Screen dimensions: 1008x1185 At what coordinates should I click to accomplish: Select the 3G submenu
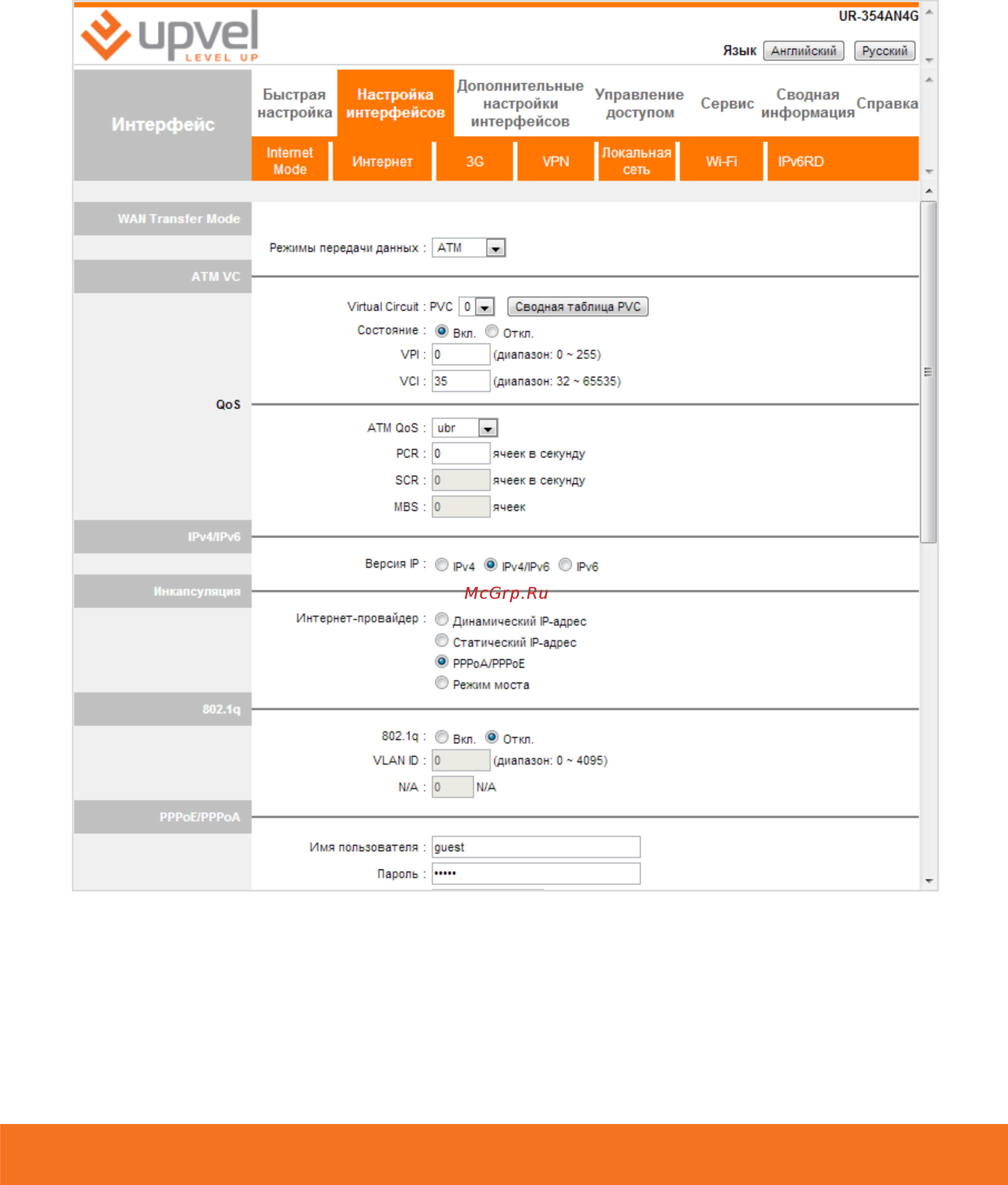click(474, 161)
